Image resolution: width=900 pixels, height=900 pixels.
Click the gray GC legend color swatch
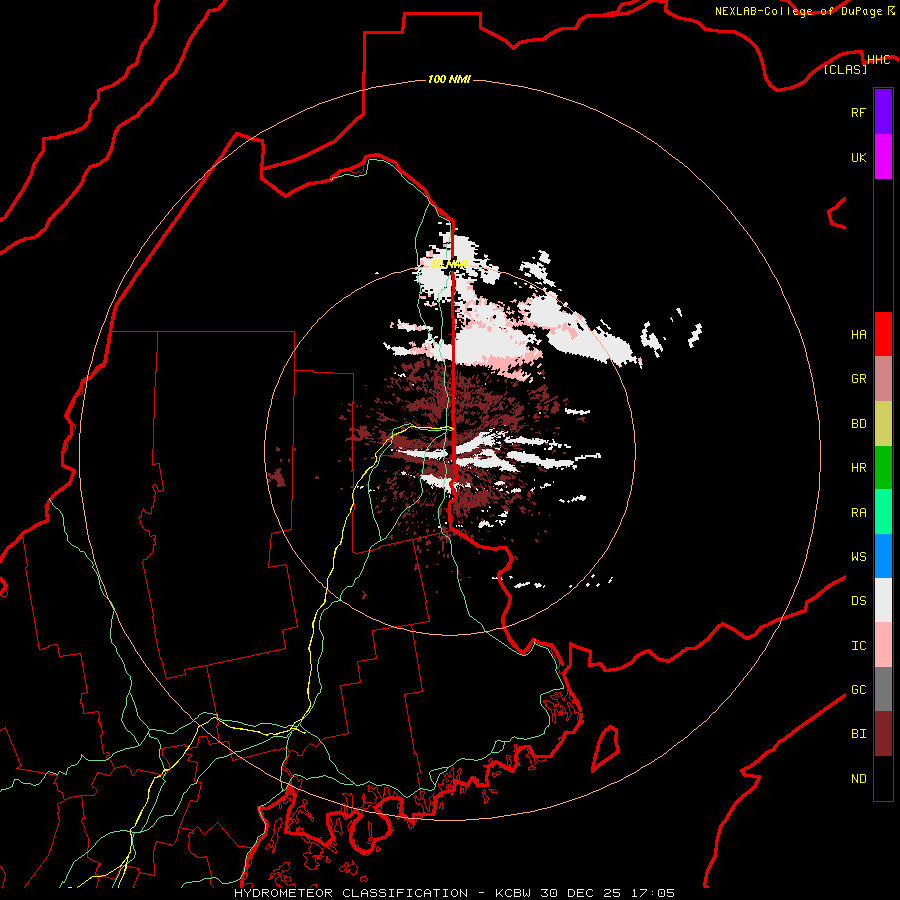883,689
